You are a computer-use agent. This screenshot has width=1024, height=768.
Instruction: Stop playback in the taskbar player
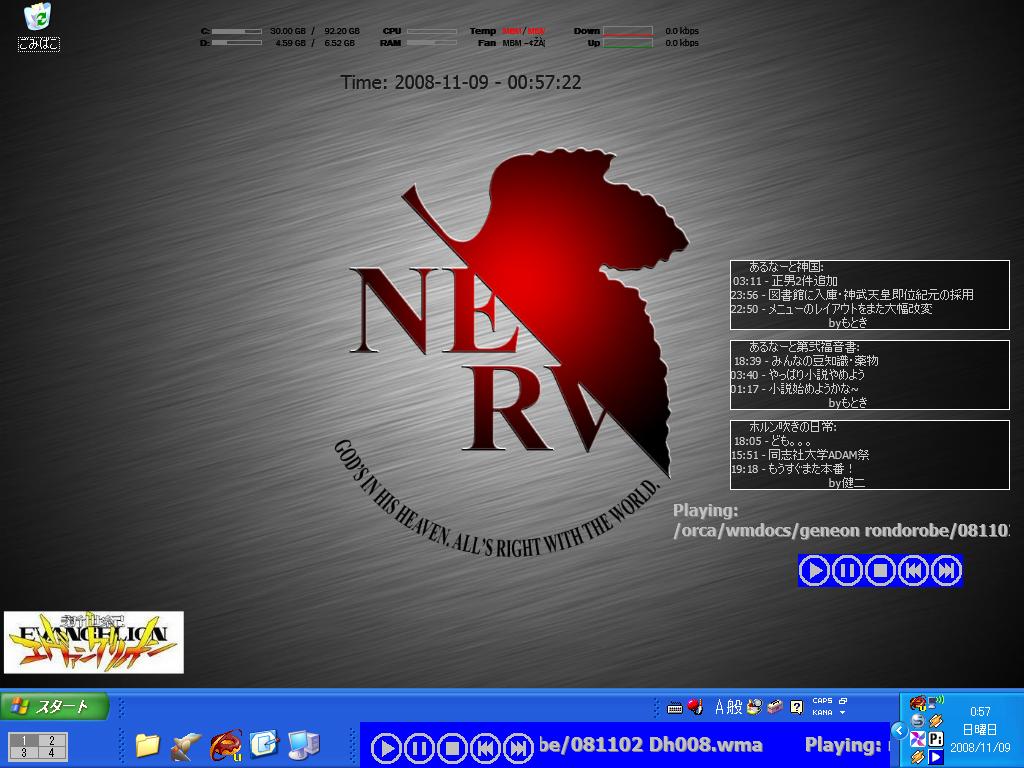(452, 748)
